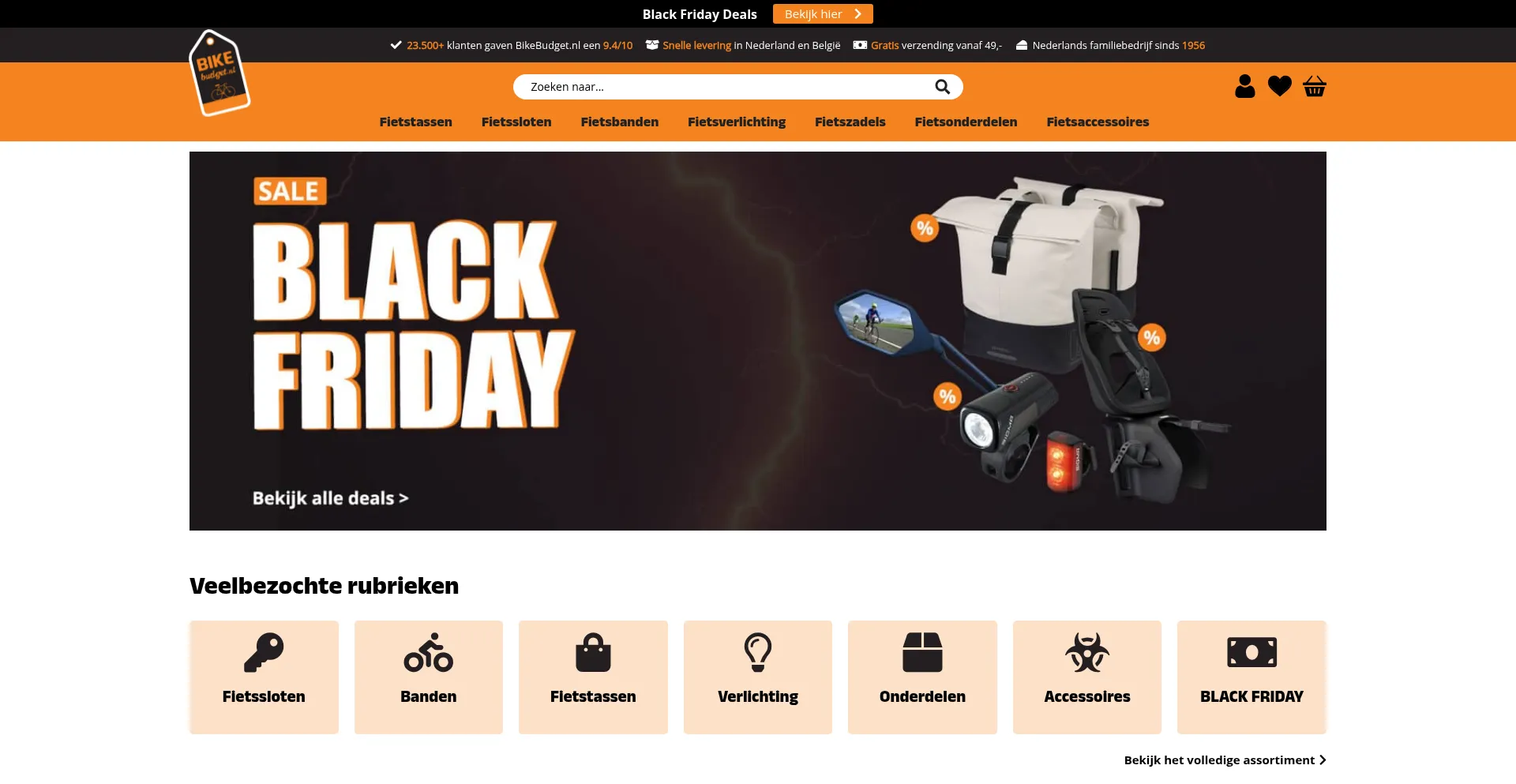1516x784 pixels.
Task: Open the shopping basket icon
Action: point(1314,86)
